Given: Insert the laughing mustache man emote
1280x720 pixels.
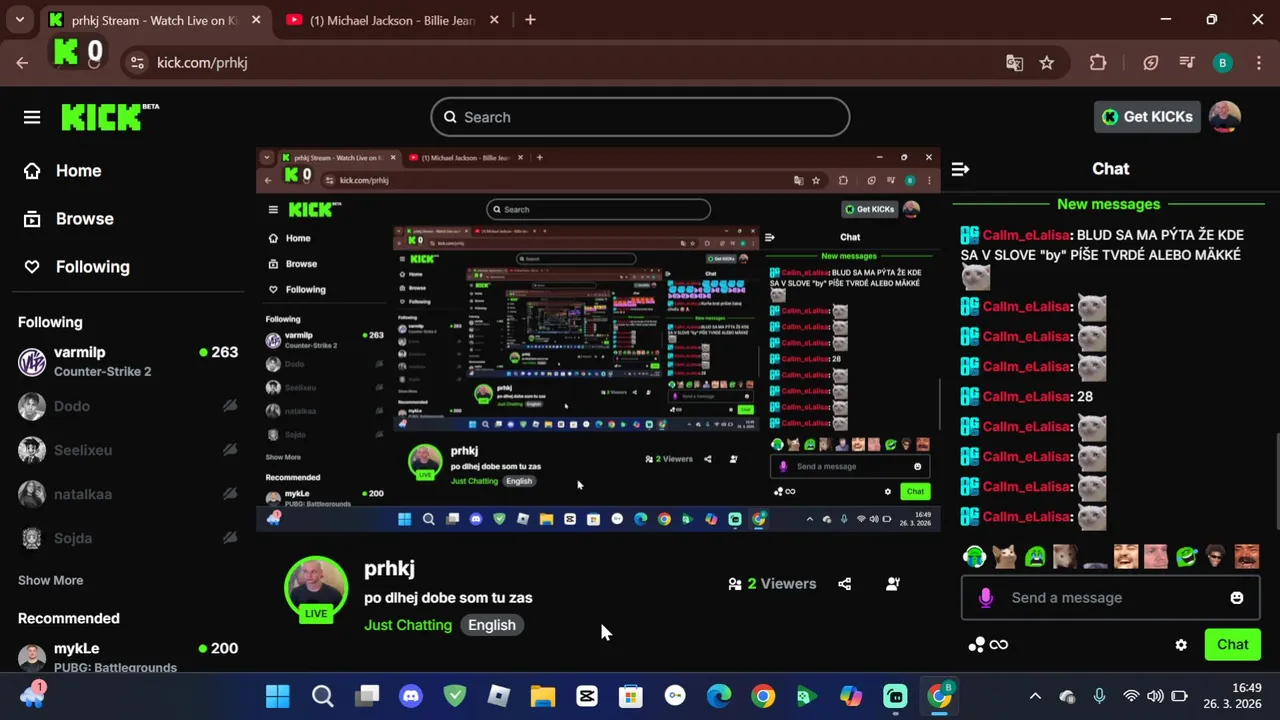Looking at the screenshot, I should pyautogui.click(x=1247, y=556).
